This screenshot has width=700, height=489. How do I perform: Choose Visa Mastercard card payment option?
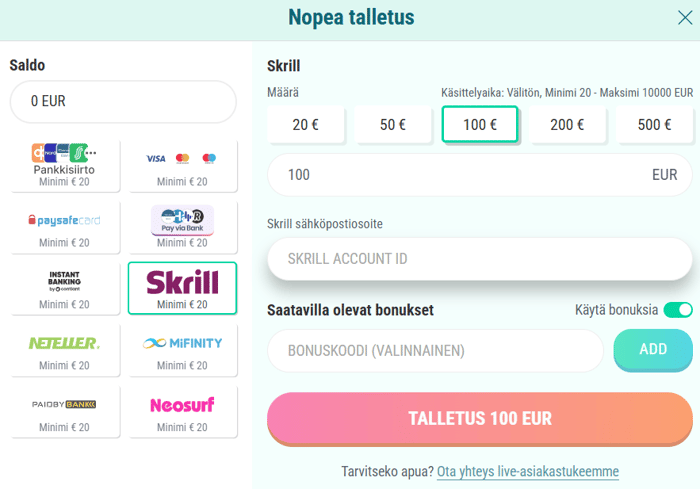click(183, 166)
